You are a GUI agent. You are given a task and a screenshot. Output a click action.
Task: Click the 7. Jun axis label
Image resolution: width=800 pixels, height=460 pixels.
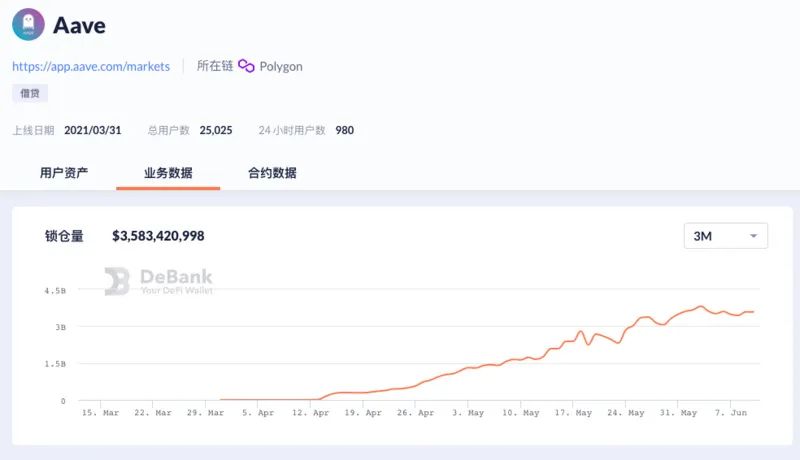731,413
